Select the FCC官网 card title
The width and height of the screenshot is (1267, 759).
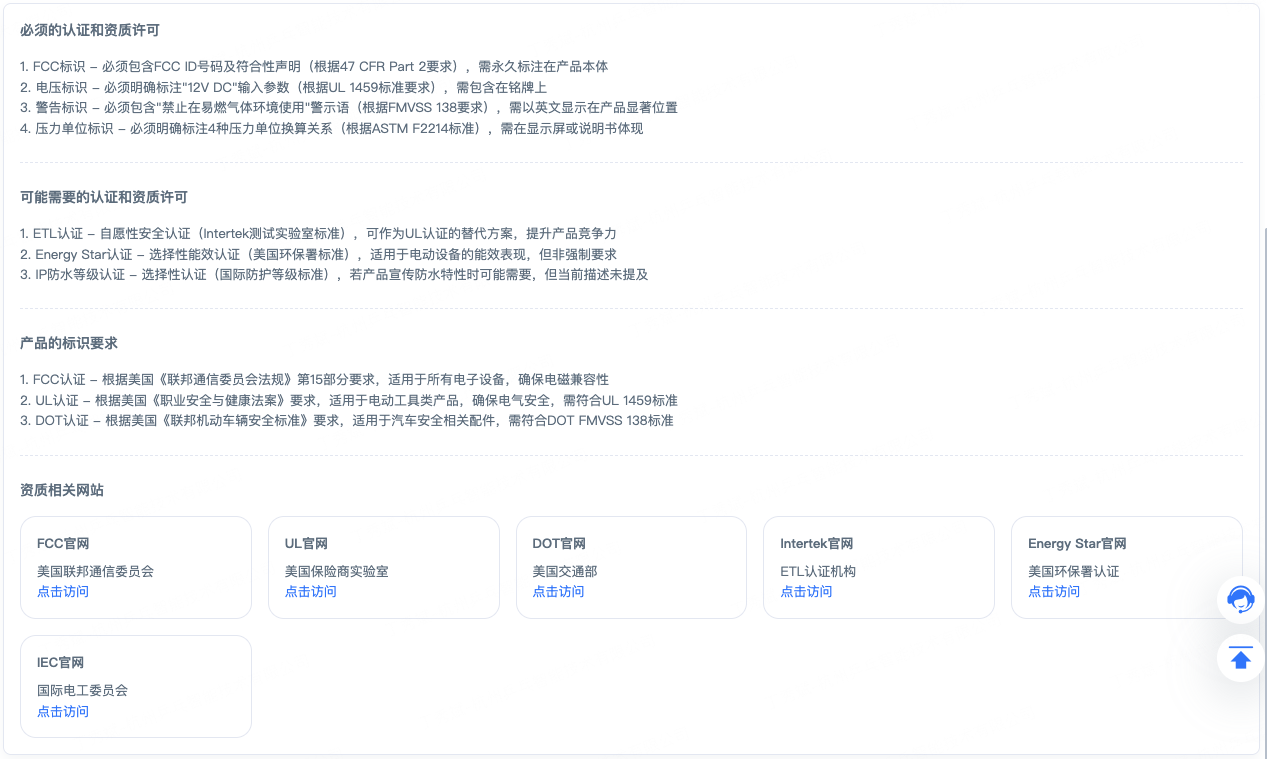pos(63,544)
